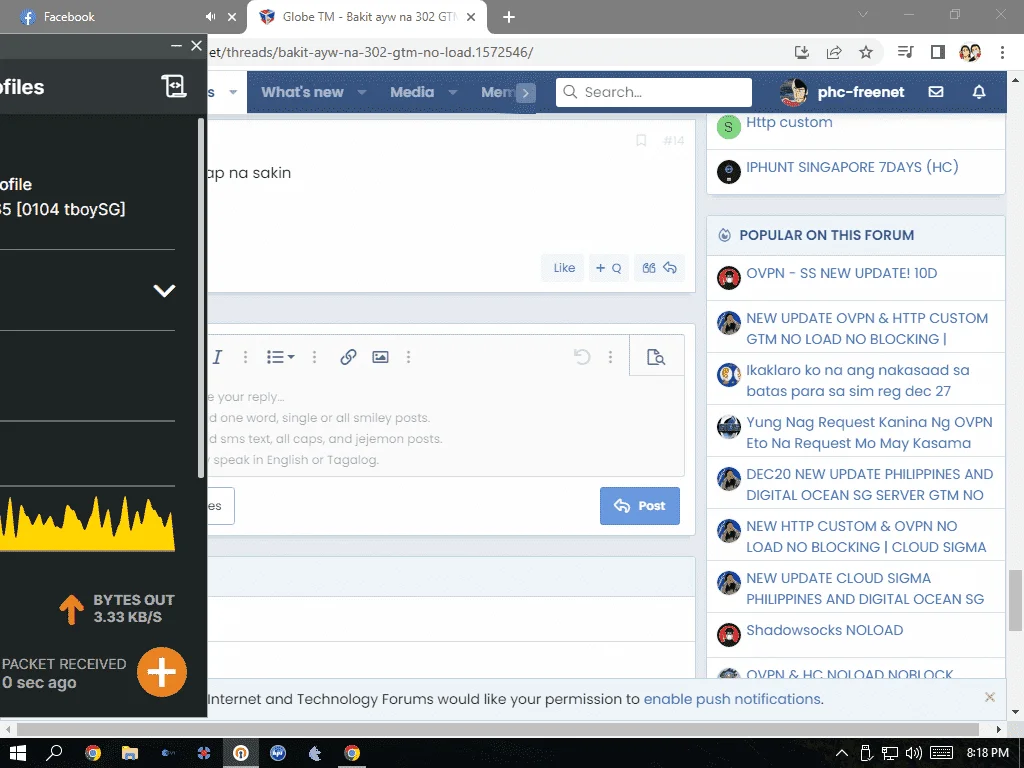Switch to the Facebook browser tab
This screenshot has height=768, width=1024.
pyautogui.click(x=69, y=17)
